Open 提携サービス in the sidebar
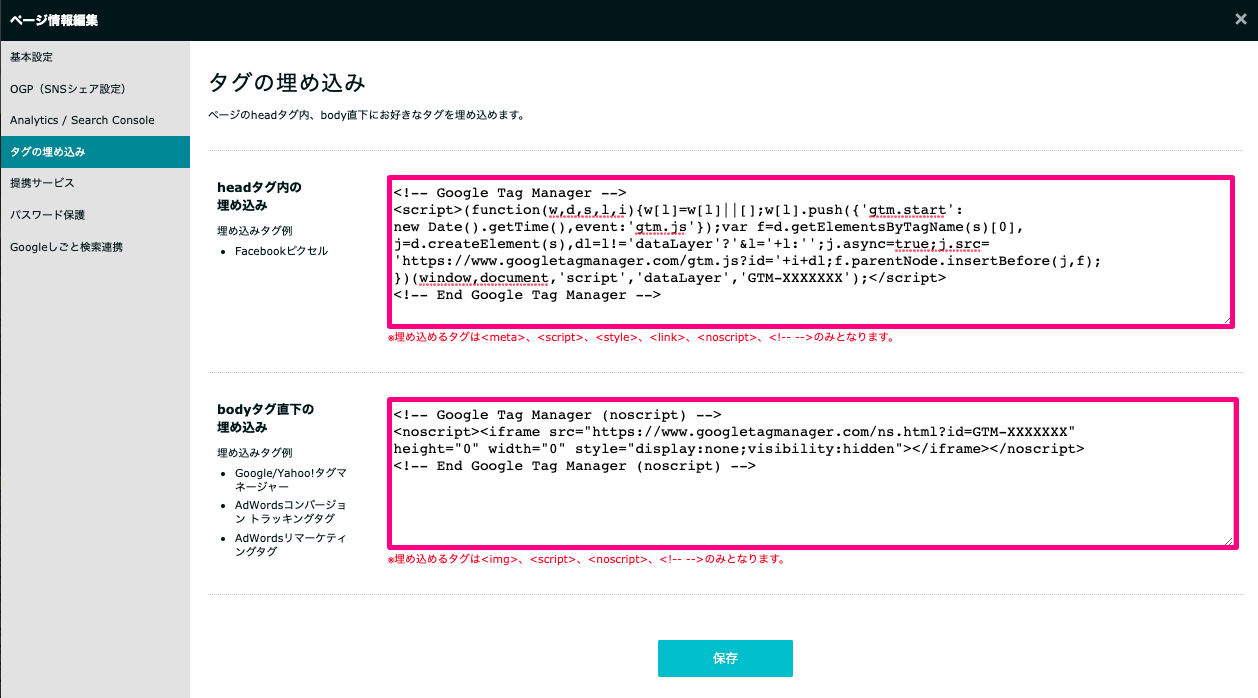 [95, 183]
